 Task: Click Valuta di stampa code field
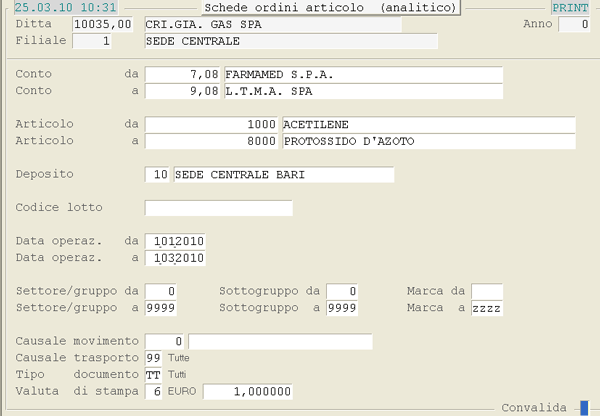click(153, 391)
